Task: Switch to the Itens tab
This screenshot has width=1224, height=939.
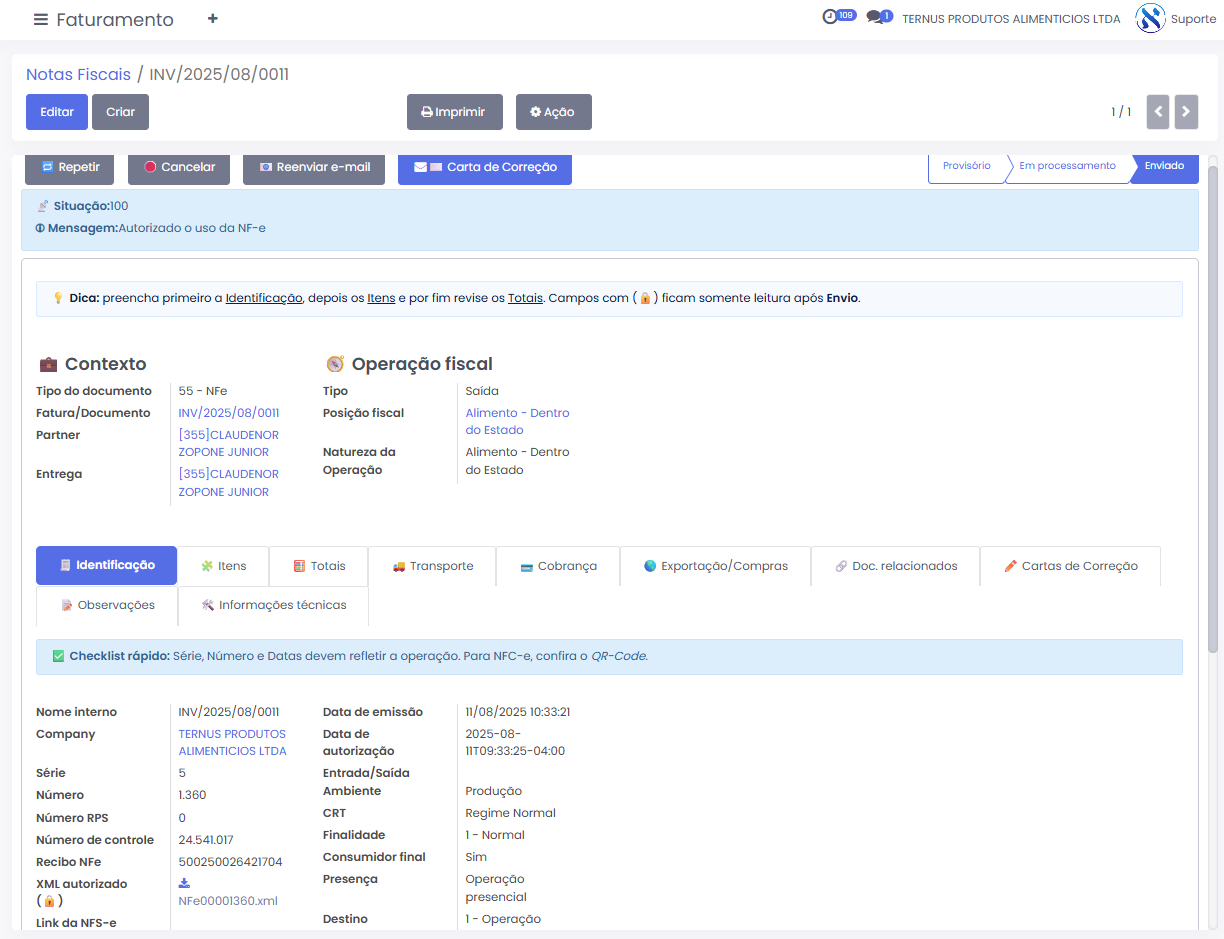Action: pos(223,566)
